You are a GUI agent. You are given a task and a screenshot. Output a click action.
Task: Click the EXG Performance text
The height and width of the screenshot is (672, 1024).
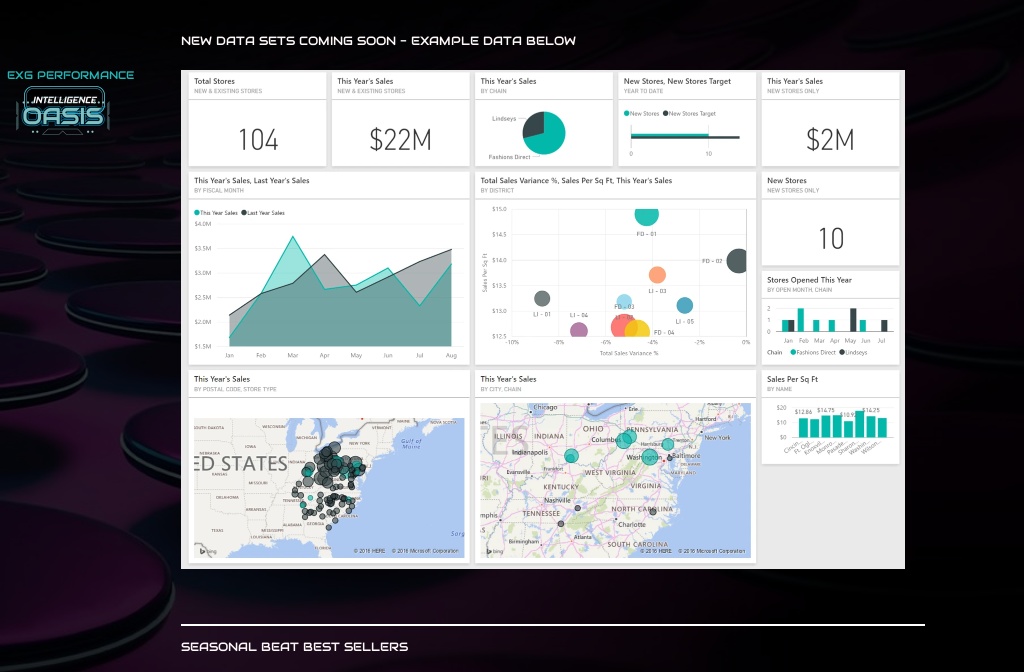[x=70, y=75]
